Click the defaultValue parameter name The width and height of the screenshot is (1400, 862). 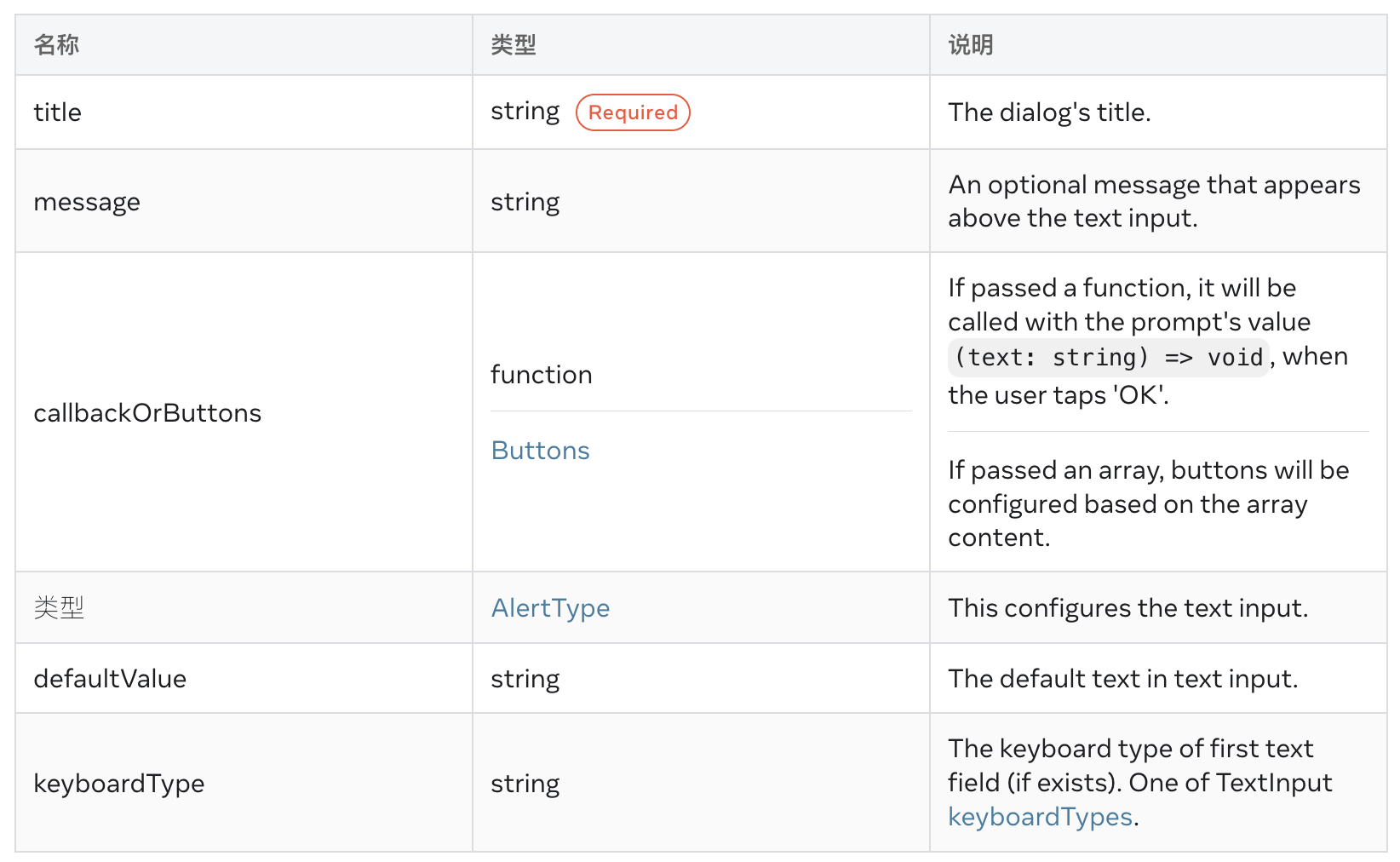click(x=110, y=679)
